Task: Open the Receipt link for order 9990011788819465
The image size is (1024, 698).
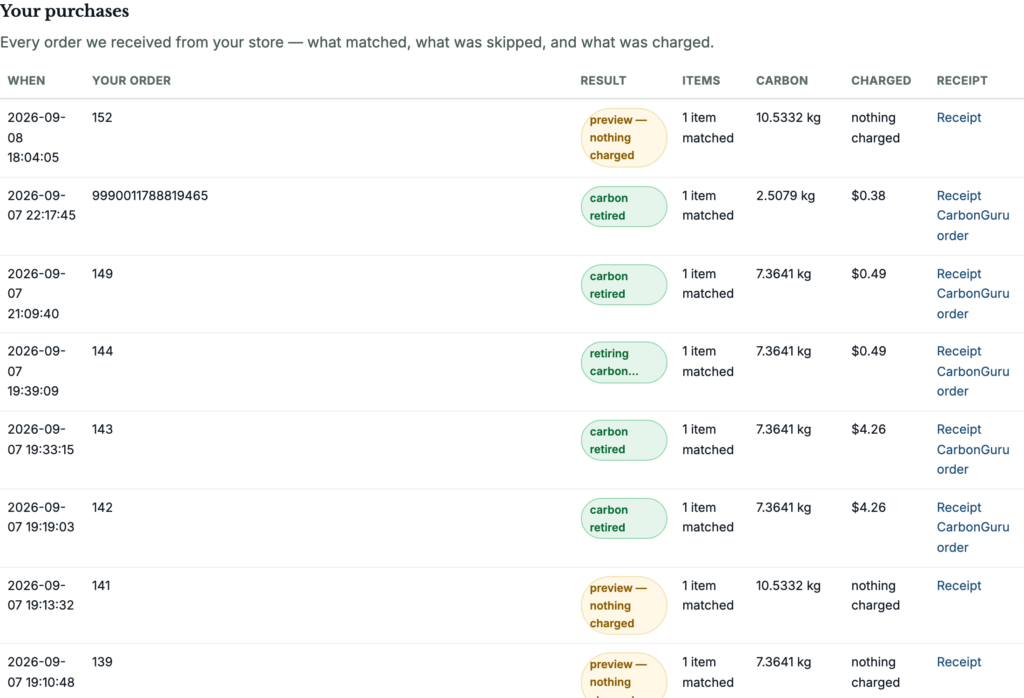Action: tap(959, 196)
